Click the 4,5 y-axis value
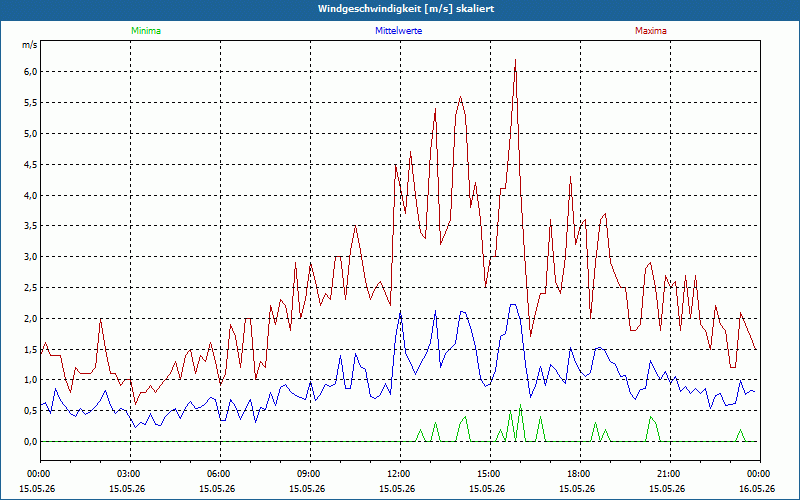The image size is (800, 500). point(31,164)
